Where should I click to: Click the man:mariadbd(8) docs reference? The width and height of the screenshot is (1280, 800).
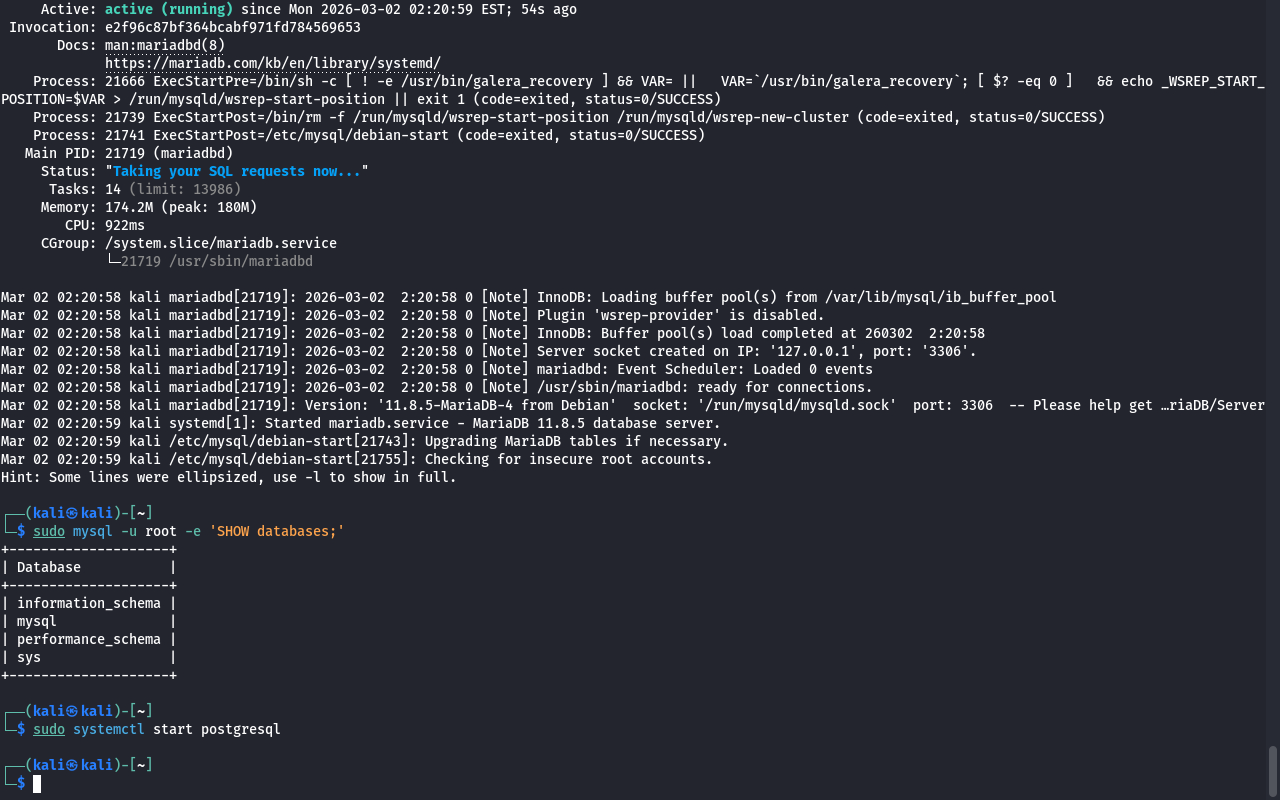165,45
